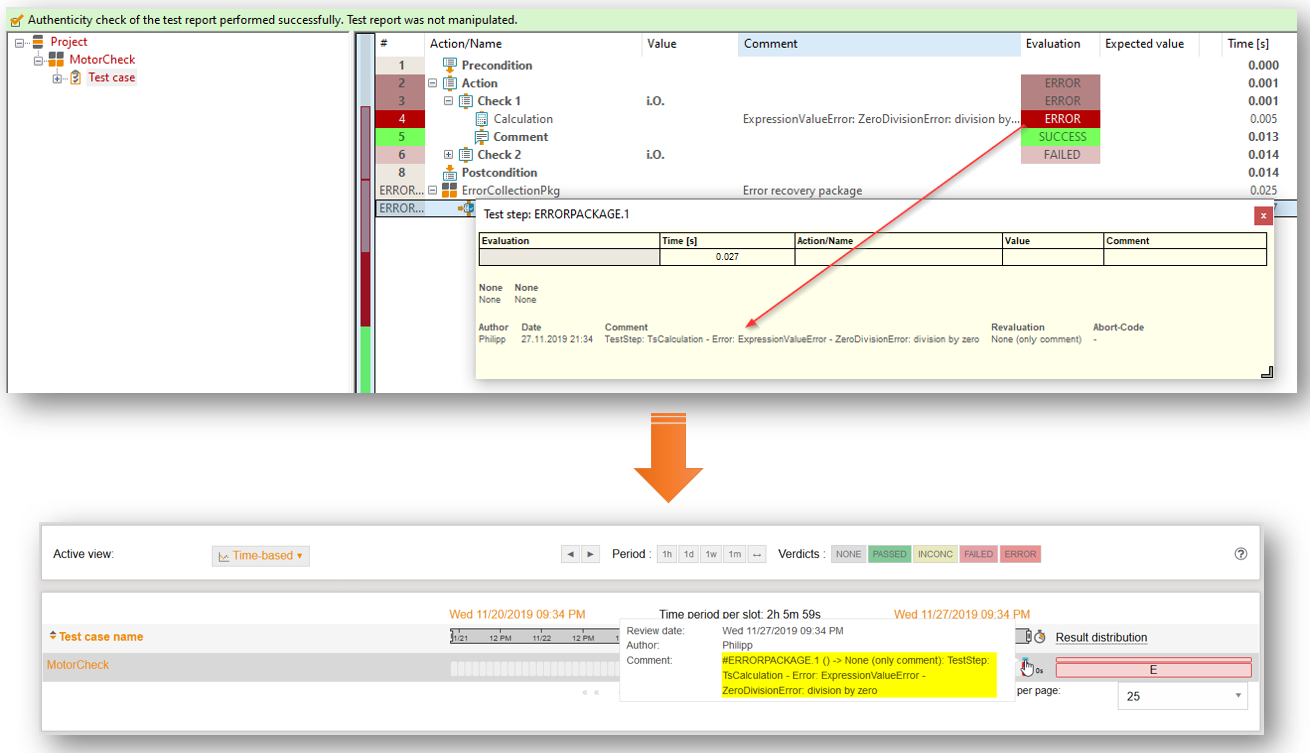The image size is (1310, 753).
Task: Toggle the FAILED verdict filter
Action: (x=978, y=554)
